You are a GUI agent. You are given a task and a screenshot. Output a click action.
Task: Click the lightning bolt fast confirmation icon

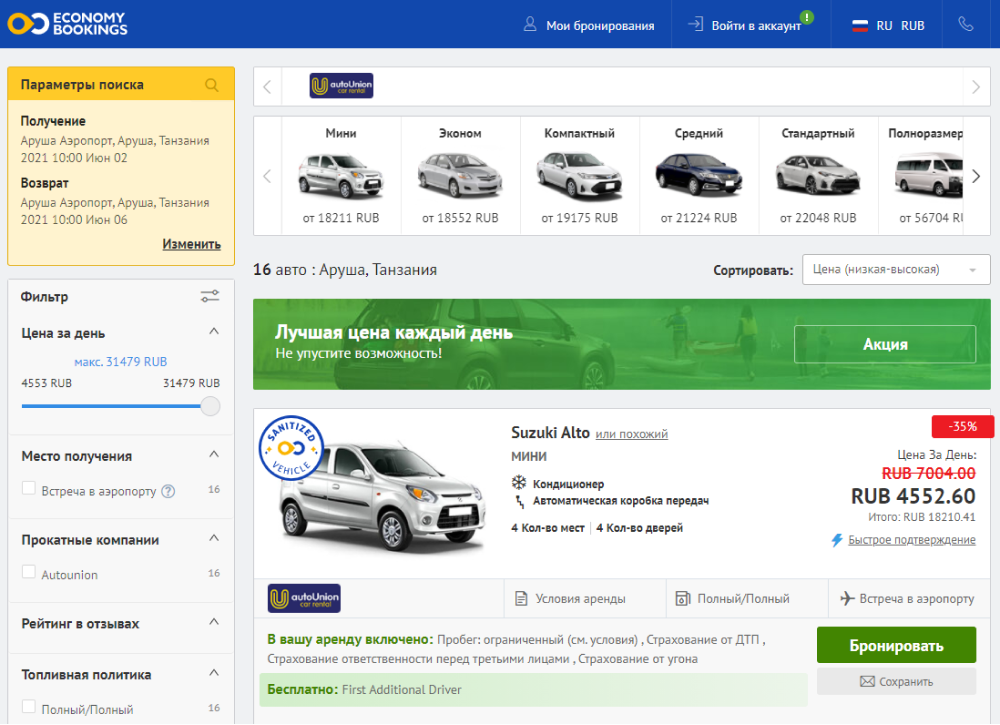pyautogui.click(x=837, y=540)
